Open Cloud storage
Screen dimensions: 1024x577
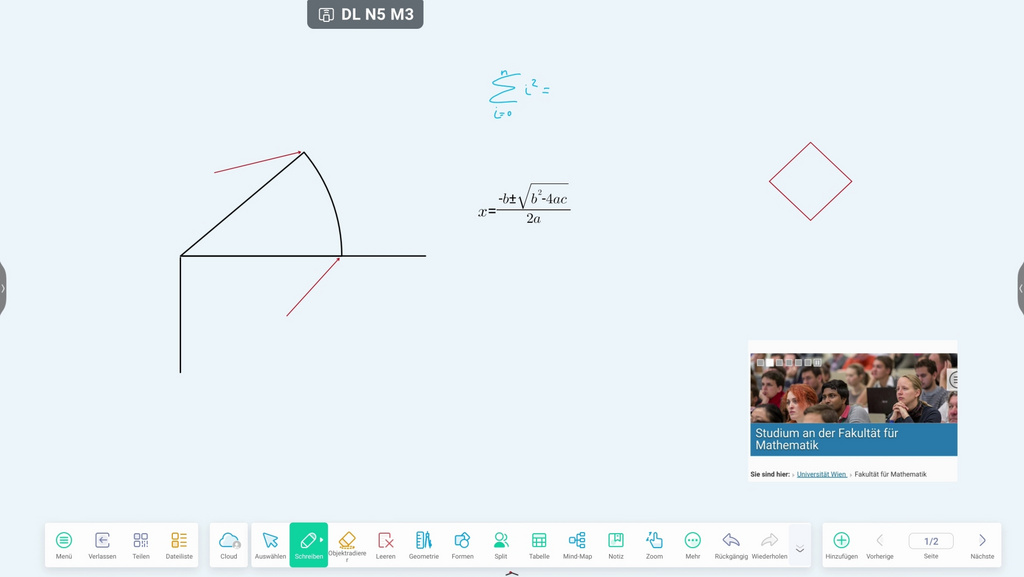click(229, 545)
